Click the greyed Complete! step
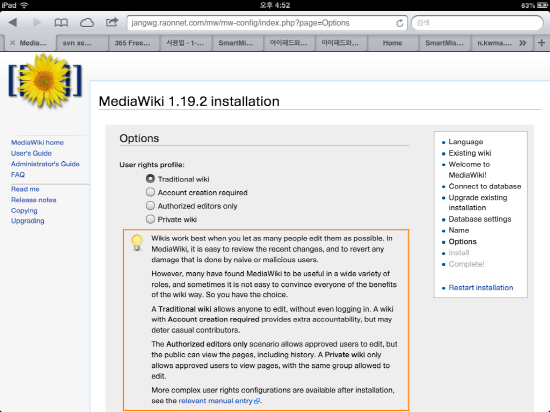The width and height of the screenshot is (550, 412). click(466, 264)
